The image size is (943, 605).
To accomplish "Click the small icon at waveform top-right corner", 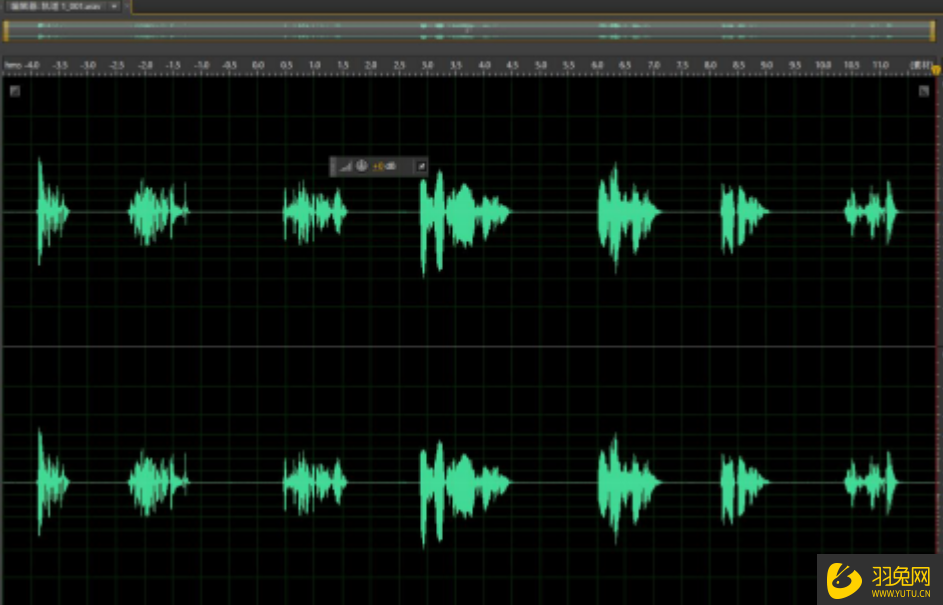I will pos(925,91).
